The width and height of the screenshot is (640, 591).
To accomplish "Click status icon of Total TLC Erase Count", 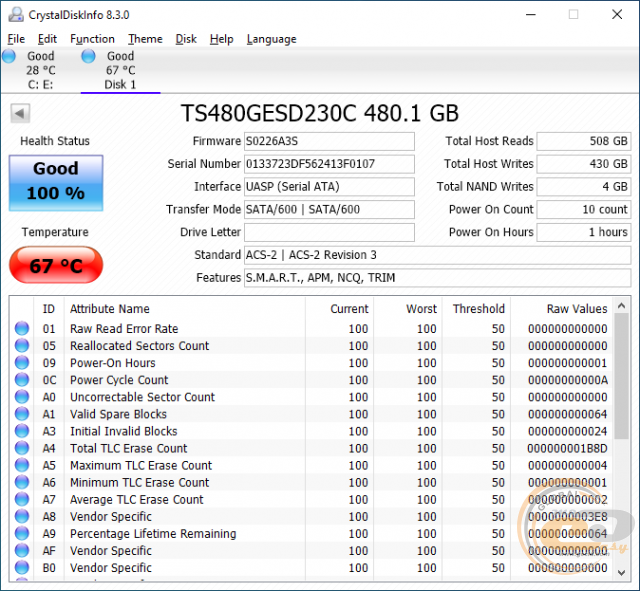I will [22, 448].
